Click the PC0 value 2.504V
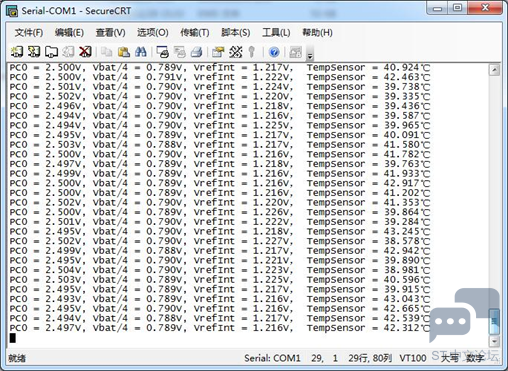 coord(64,270)
